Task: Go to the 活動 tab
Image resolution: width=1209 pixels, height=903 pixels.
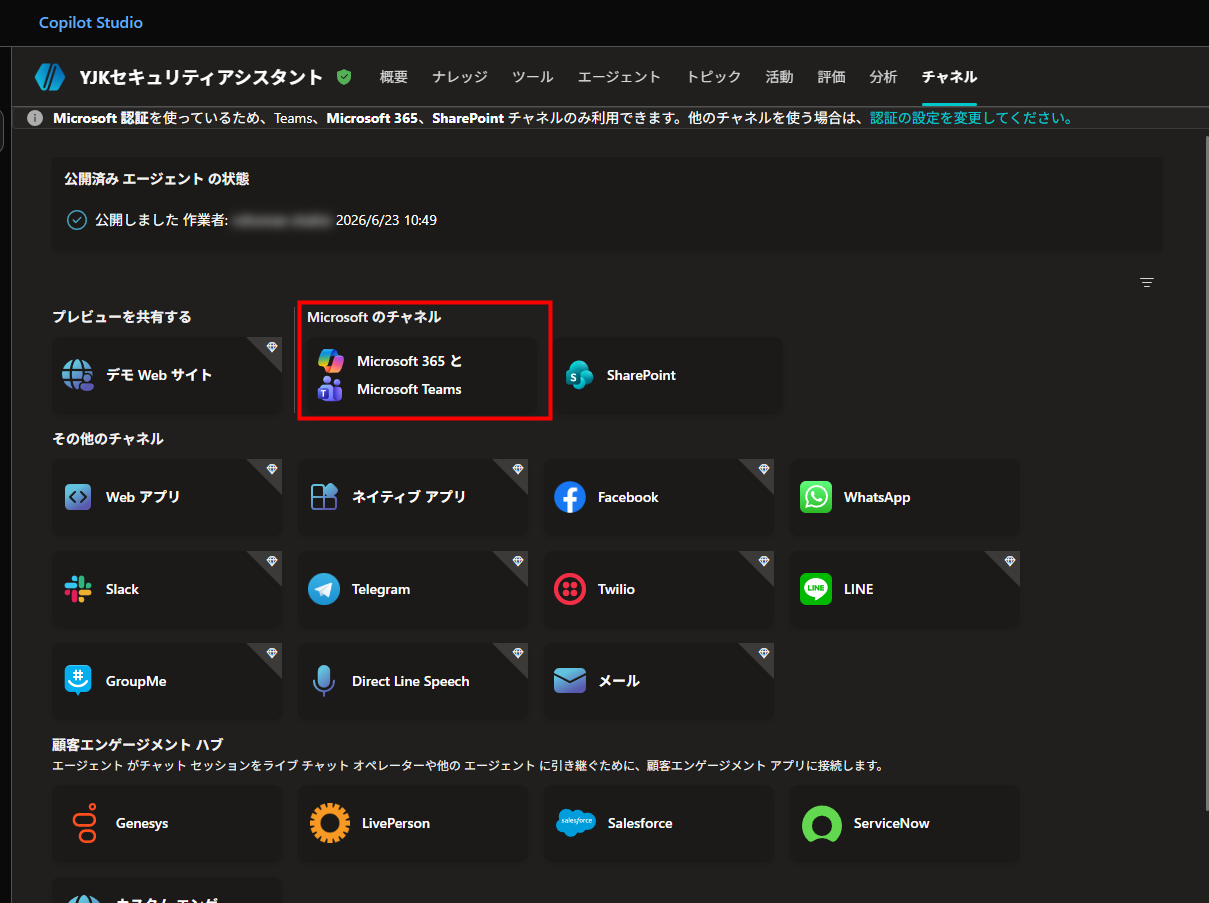Action: [779, 77]
